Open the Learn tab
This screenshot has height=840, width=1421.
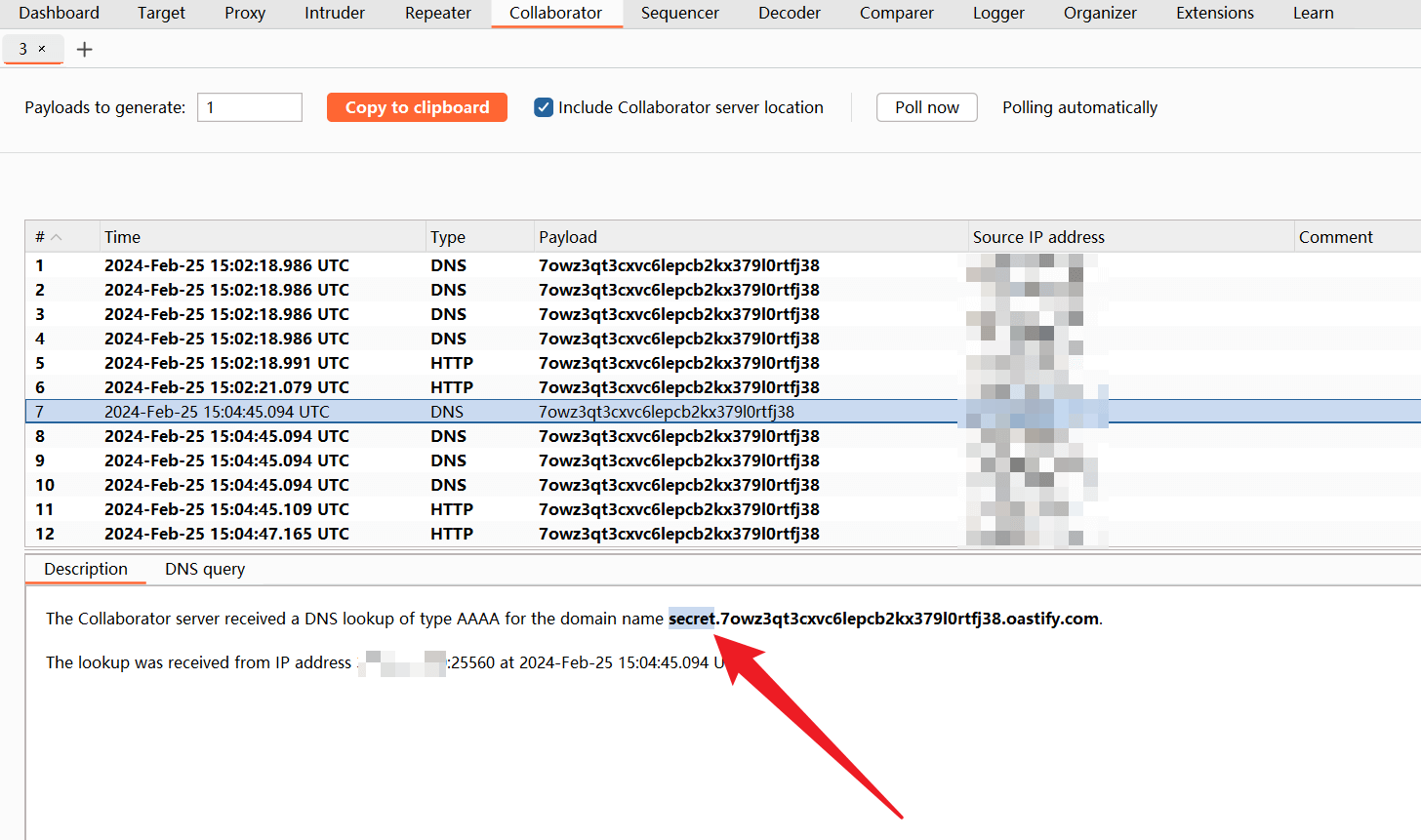1314,13
